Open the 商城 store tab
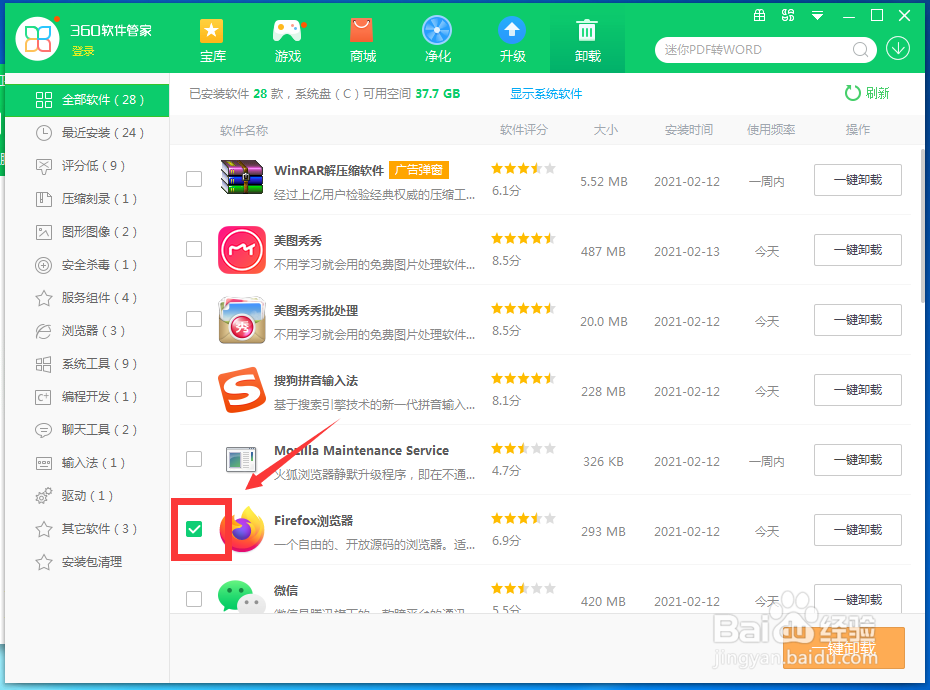 (362, 40)
